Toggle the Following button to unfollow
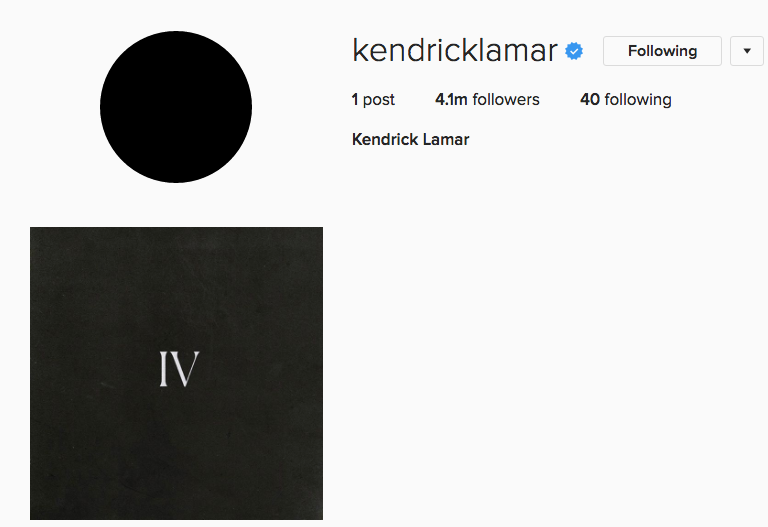 (x=662, y=51)
